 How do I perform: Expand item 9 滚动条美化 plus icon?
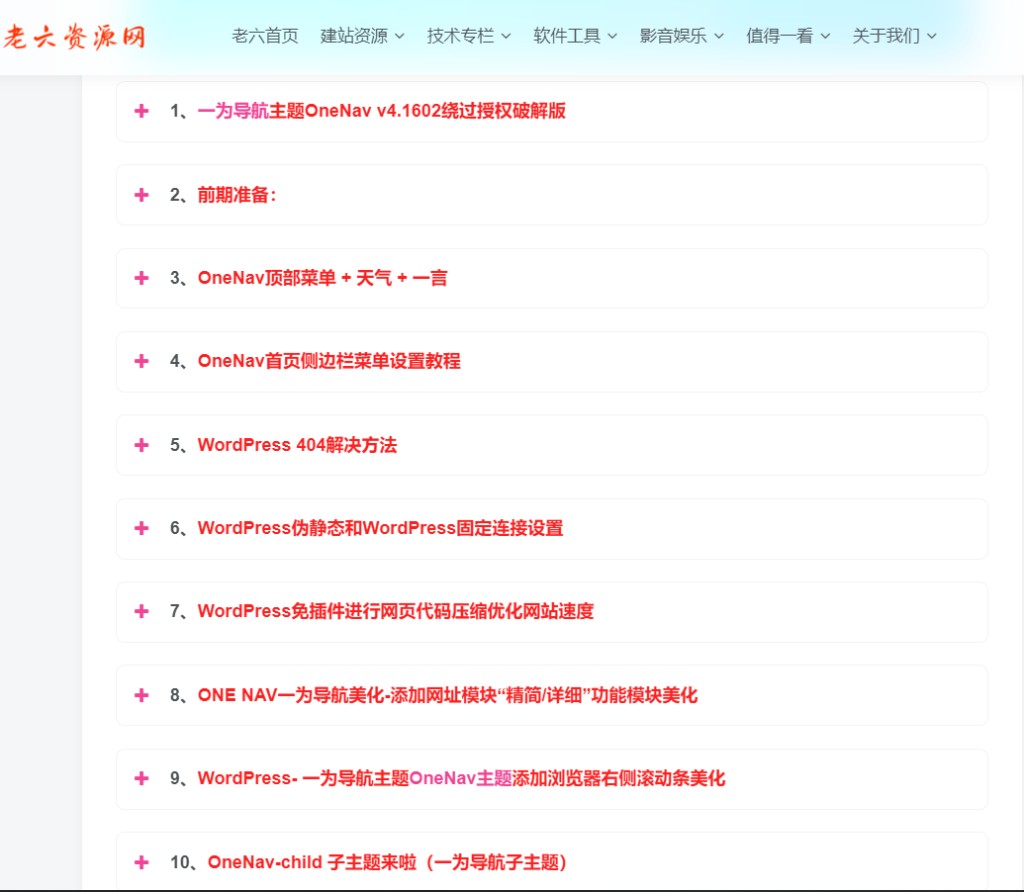[x=141, y=778]
